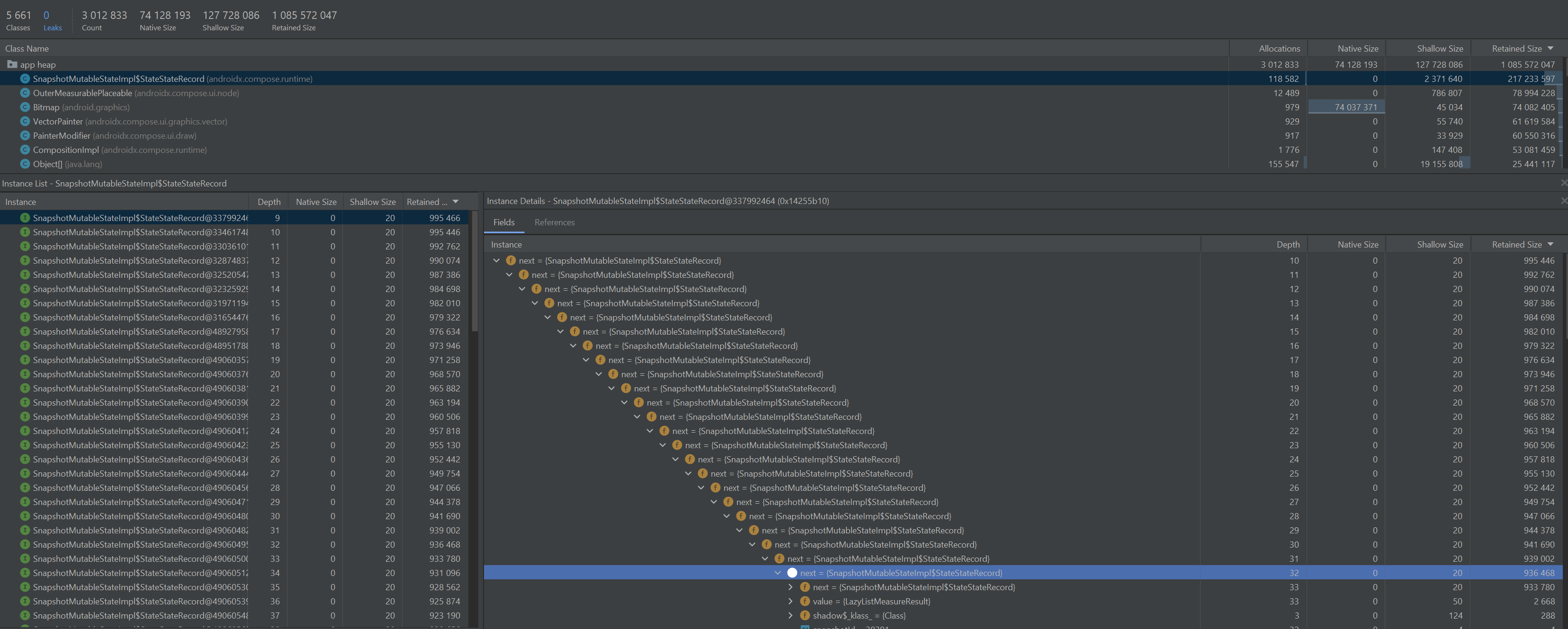Image resolution: width=1568 pixels, height=629 pixels.
Task: Expand the value = LazyListMeasureResult field
Action: pos(790,601)
